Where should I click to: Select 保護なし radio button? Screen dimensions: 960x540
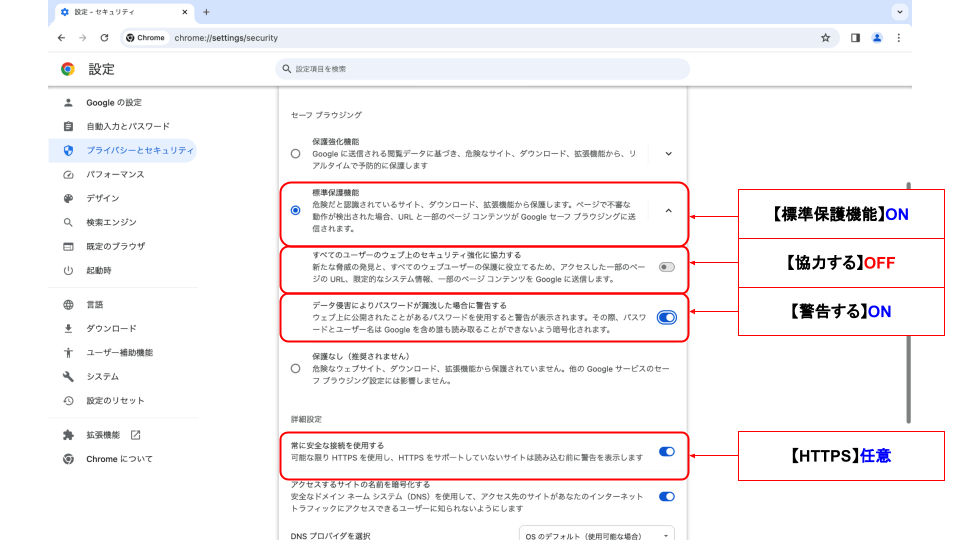tap(295, 368)
